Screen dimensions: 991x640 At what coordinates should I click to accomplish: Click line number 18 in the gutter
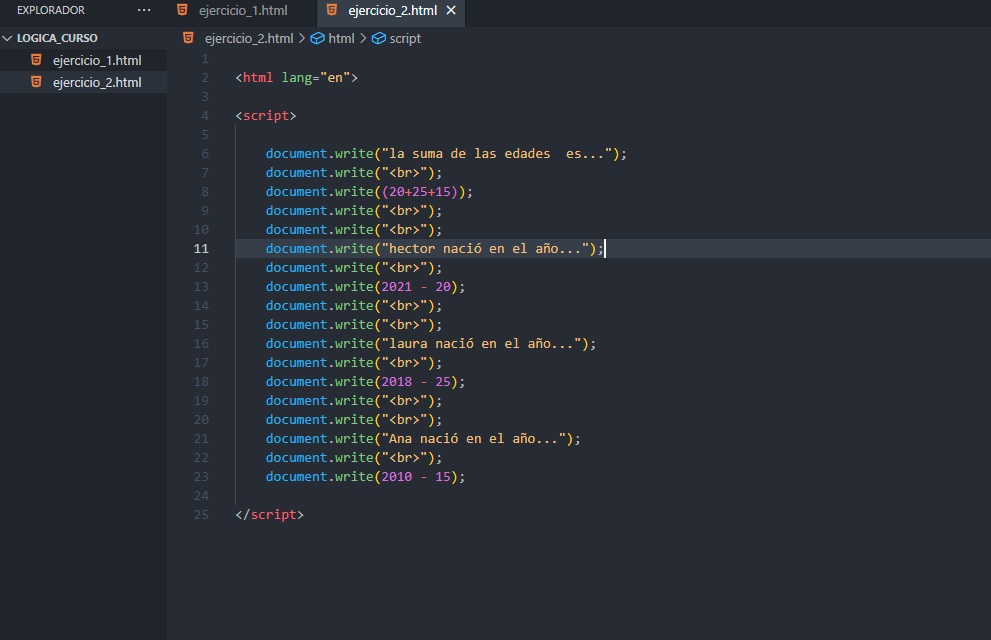point(201,382)
